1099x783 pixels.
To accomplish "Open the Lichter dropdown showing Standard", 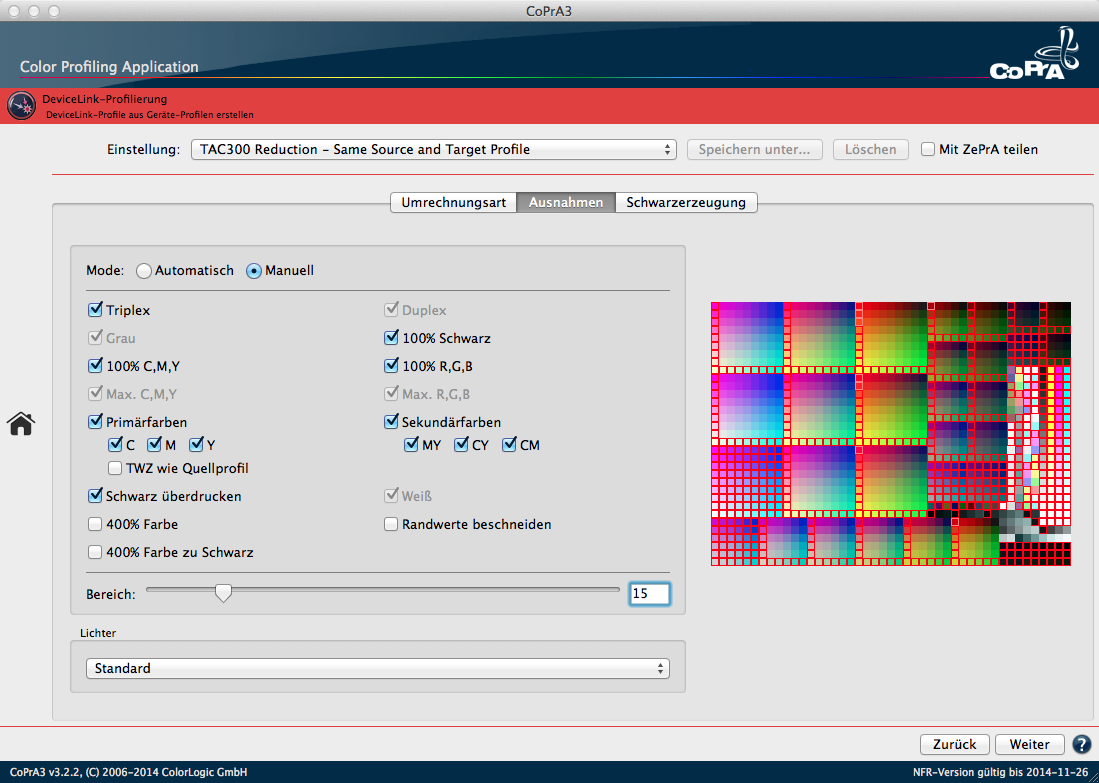I will point(378,667).
